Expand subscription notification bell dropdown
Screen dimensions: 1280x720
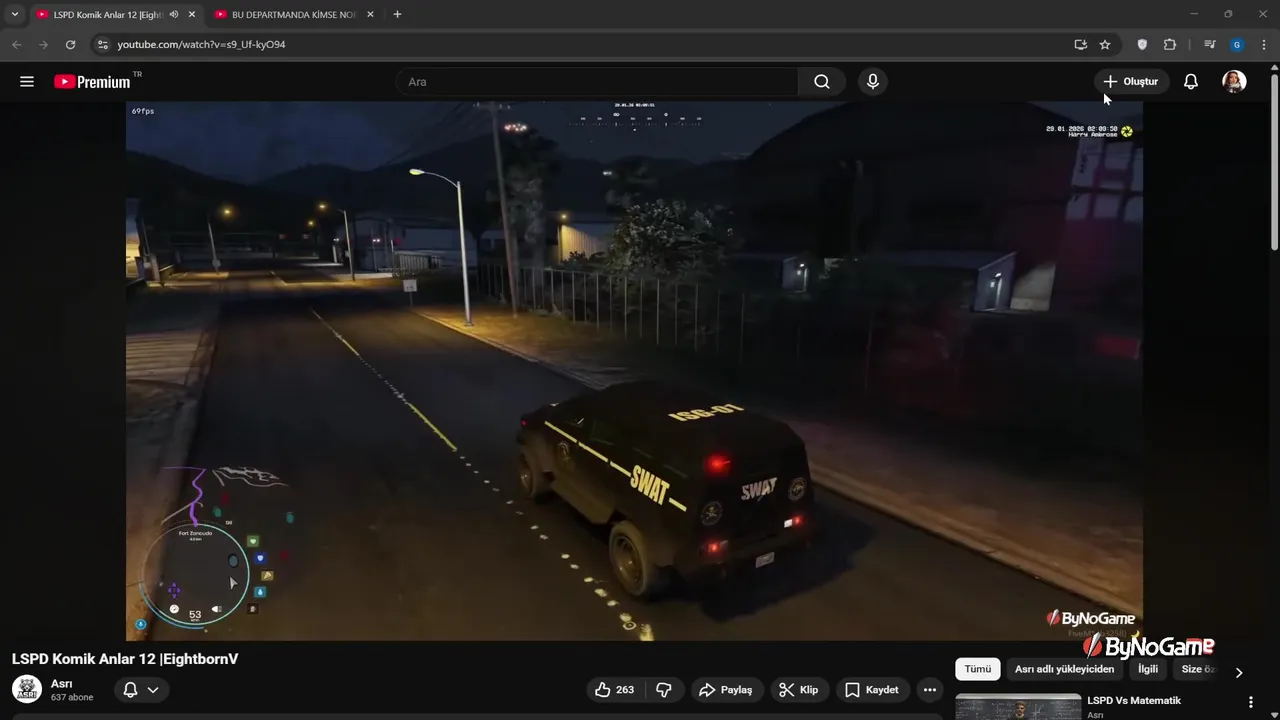pos(141,690)
